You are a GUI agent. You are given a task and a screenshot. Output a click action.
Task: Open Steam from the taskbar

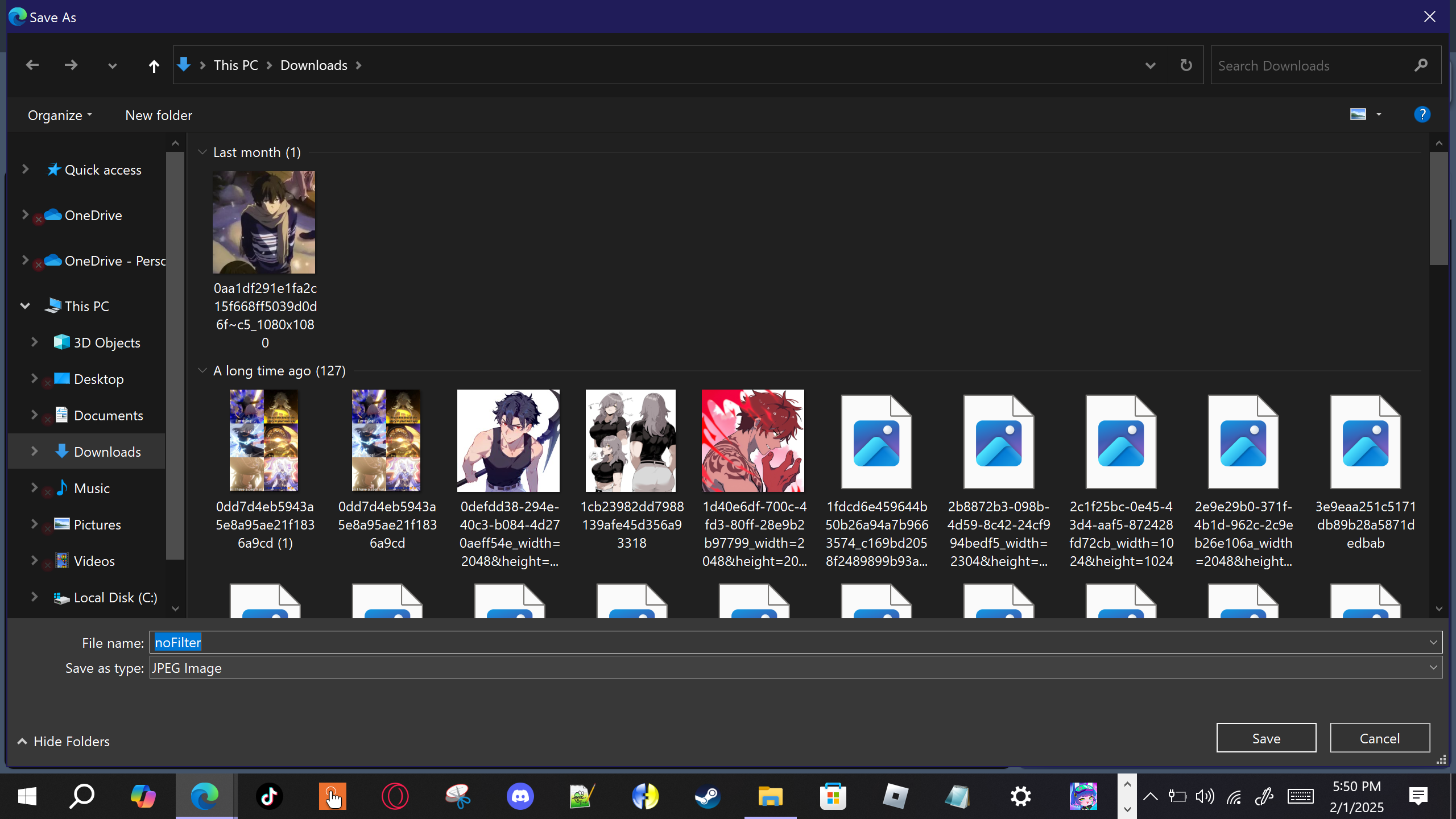click(708, 796)
